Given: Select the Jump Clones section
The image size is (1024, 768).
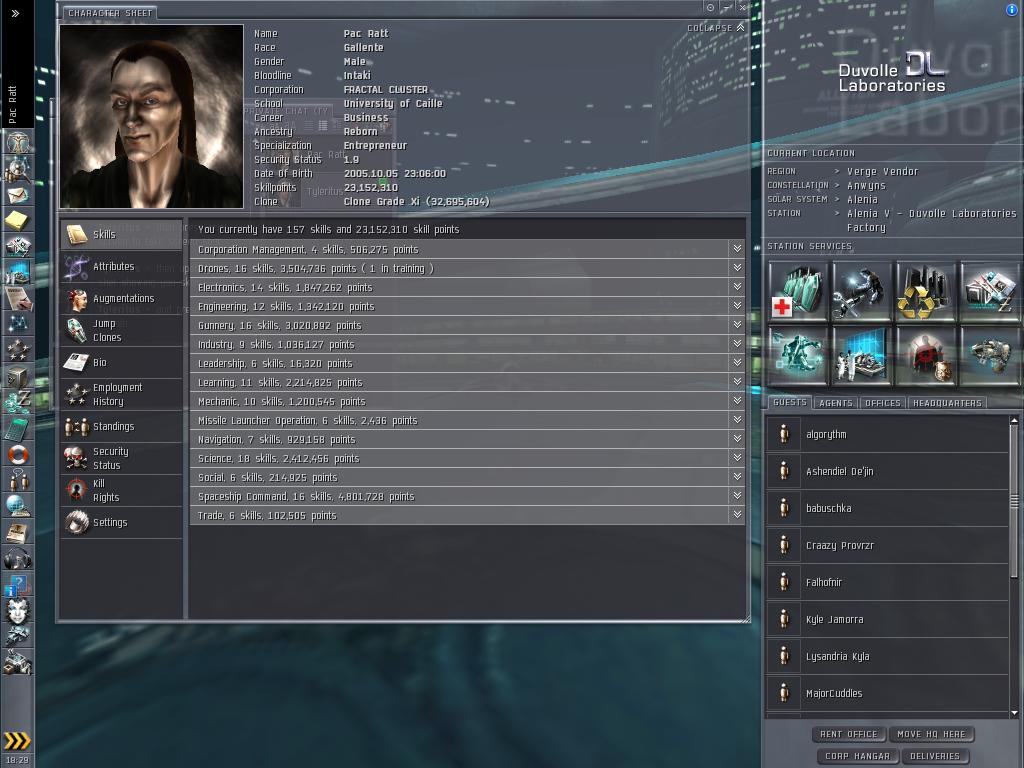Looking at the screenshot, I should click(x=121, y=330).
